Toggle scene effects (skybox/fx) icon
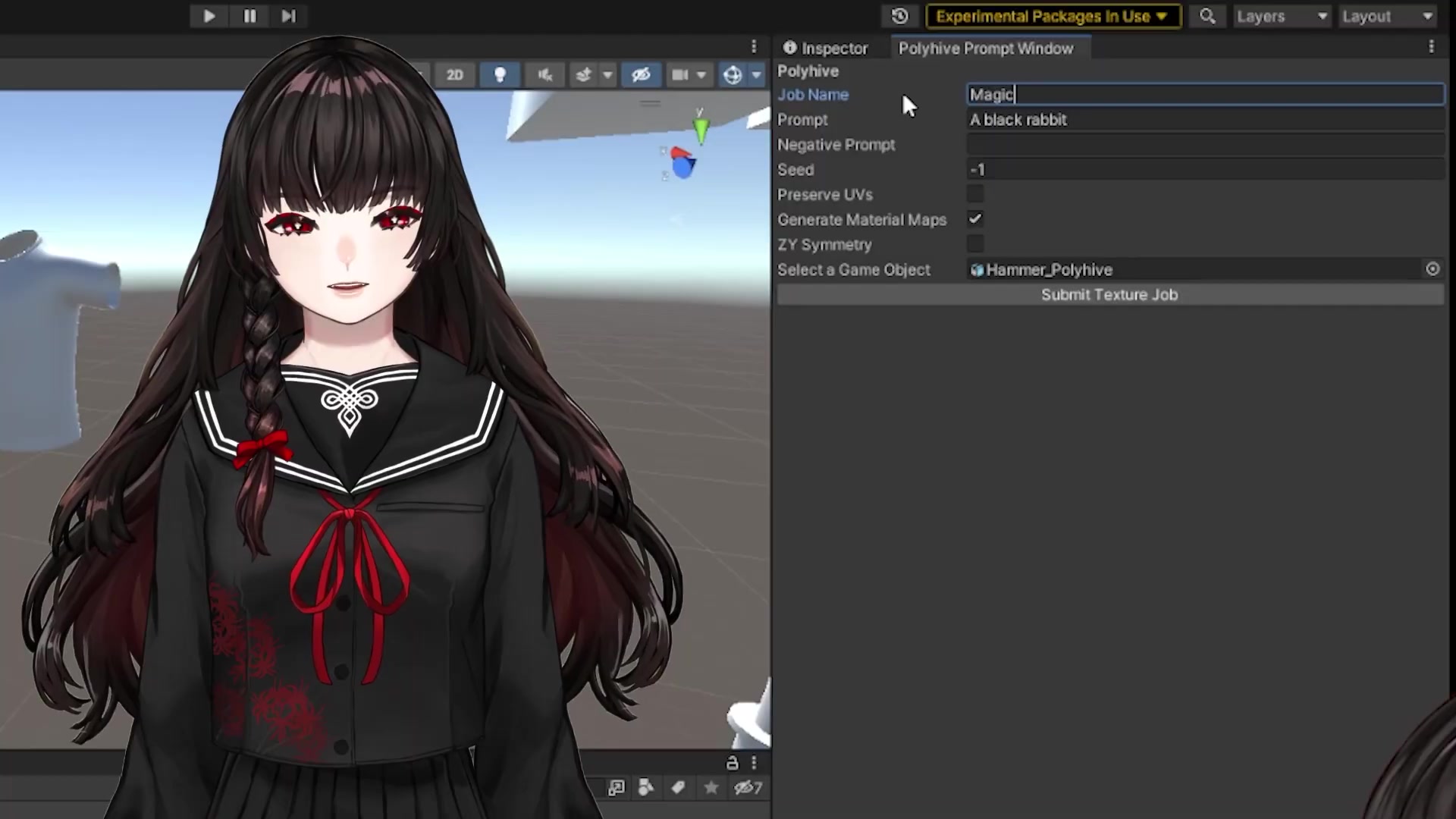1456x819 pixels. pyautogui.click(x=583, y=75)
